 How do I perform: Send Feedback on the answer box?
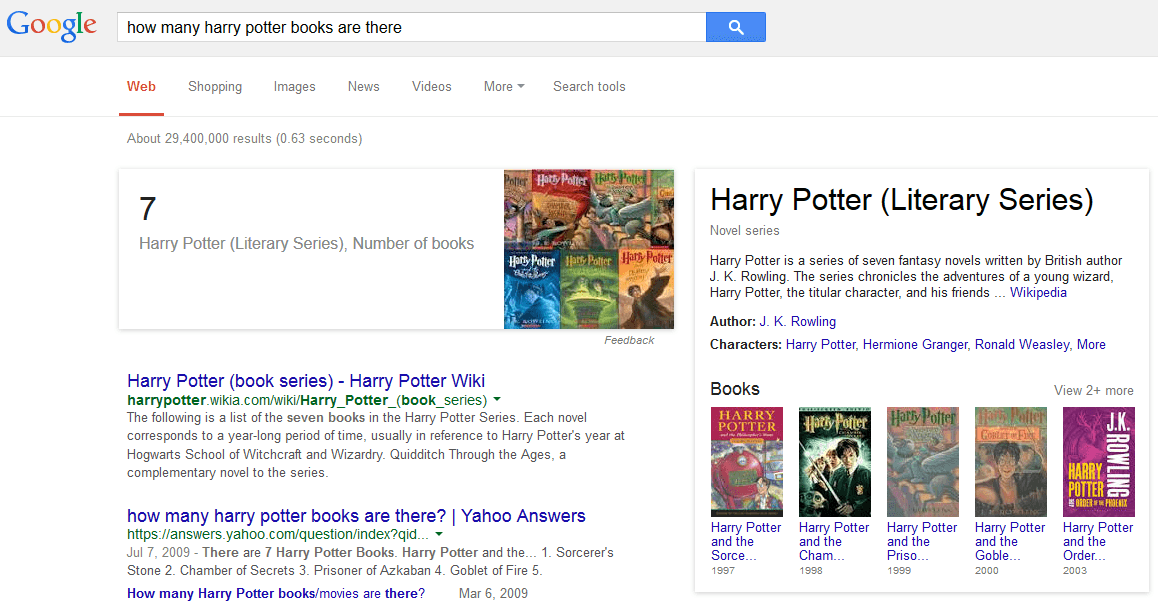630,340
